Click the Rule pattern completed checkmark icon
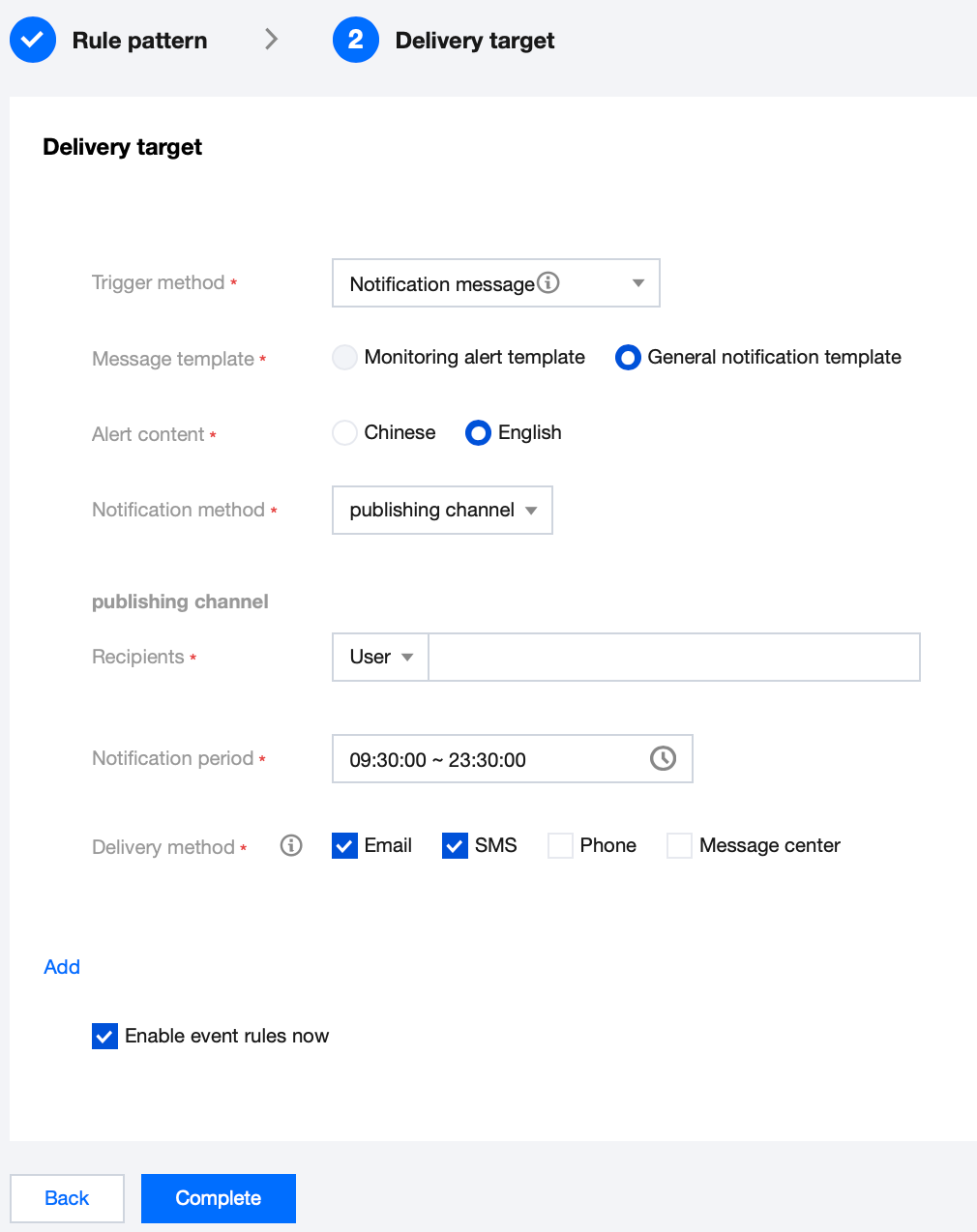This screenshot has height=1232, width=977. [33, 40]
